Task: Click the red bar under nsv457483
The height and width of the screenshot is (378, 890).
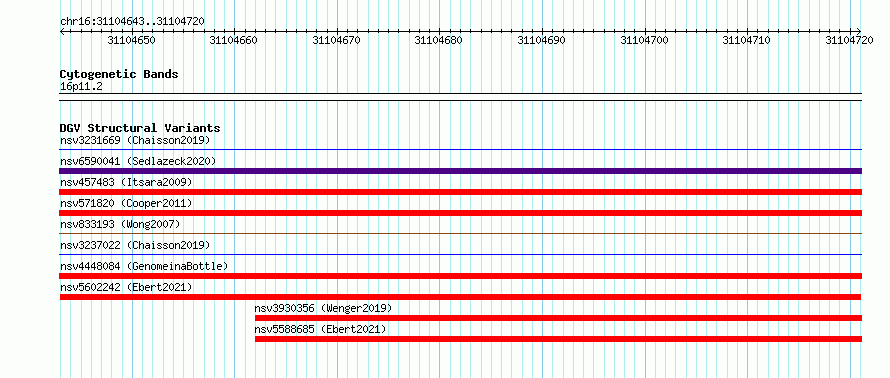Action: tap(461, 192)
